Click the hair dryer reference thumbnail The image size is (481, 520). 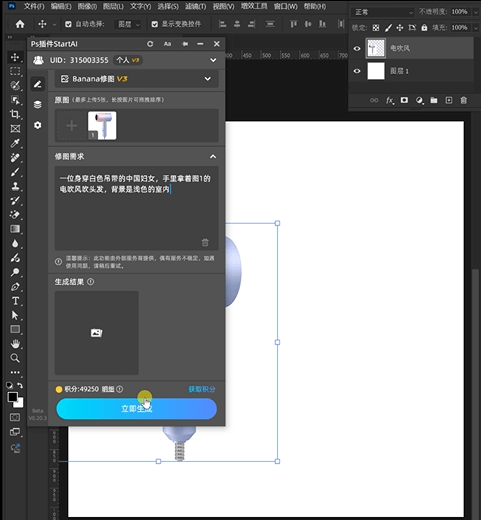[x=102, y=126]
